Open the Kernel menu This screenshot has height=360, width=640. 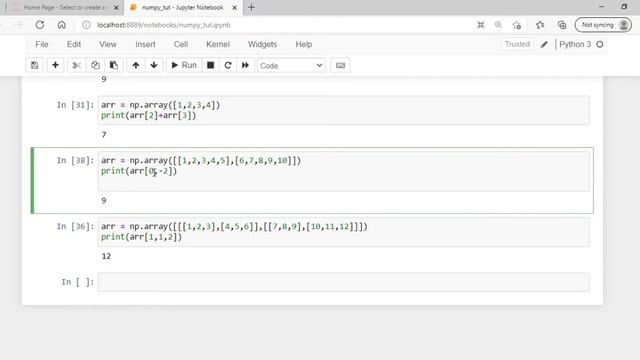(218, 44)
